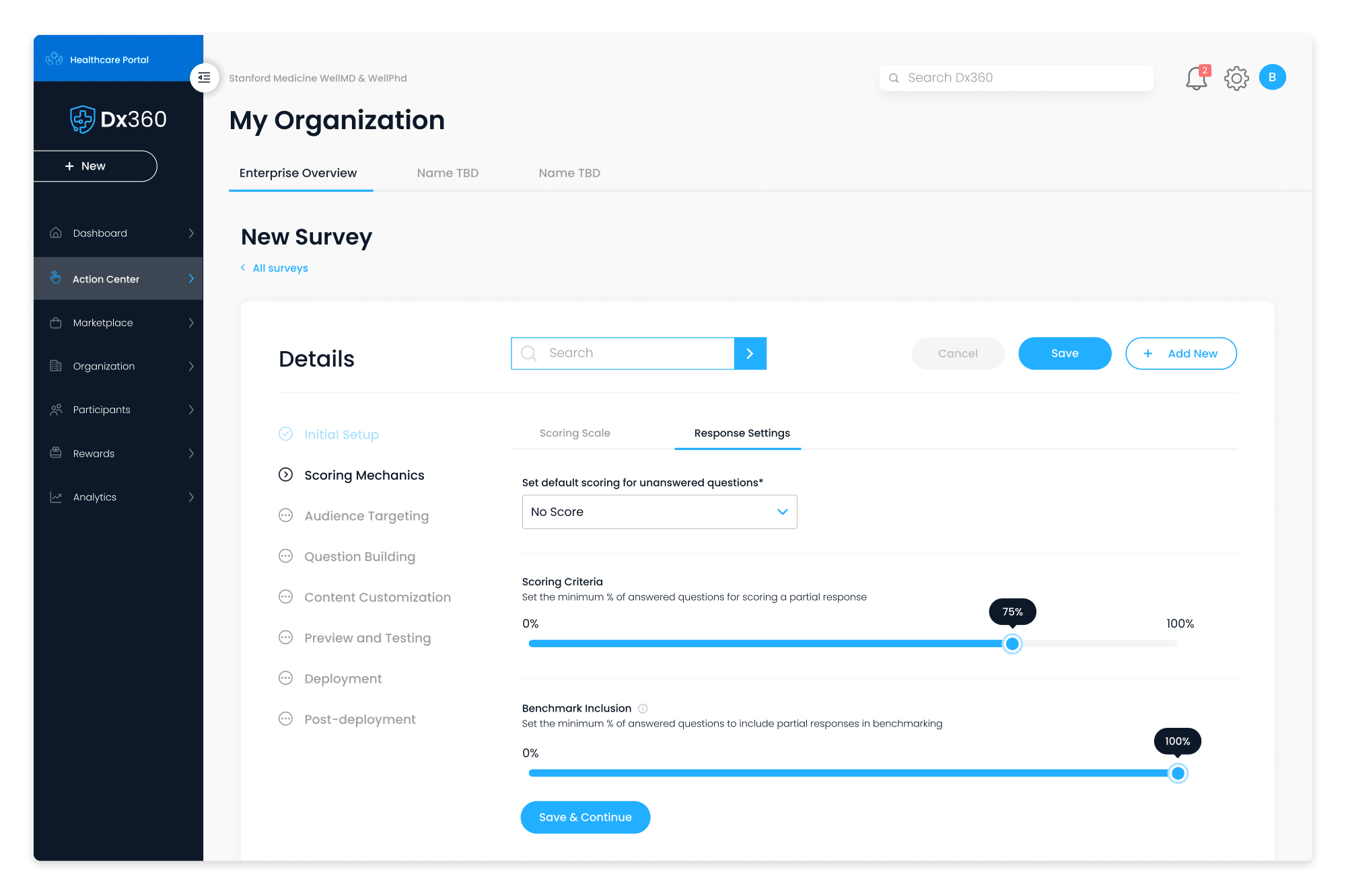Click the Stanford Medicine WellMD & WellPhd breadcrumb
This screenshot has width=1346, height=896.
[318, 78]
